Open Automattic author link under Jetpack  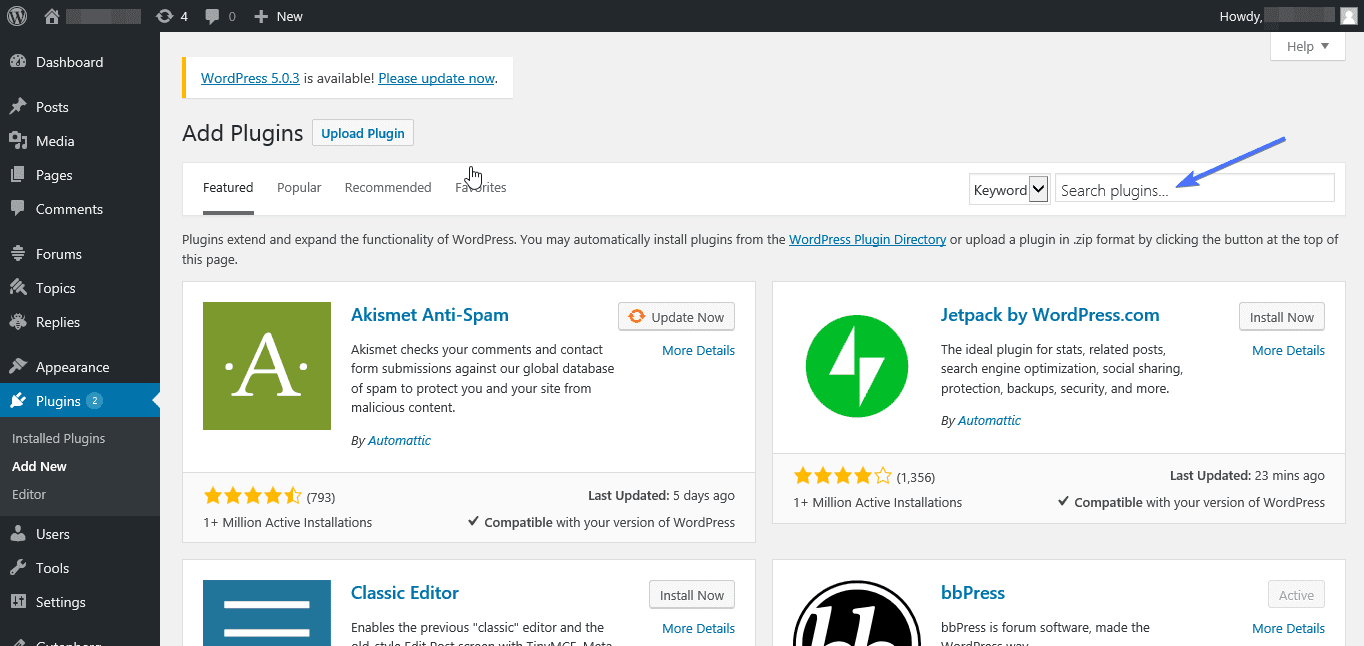coord(989,421)
